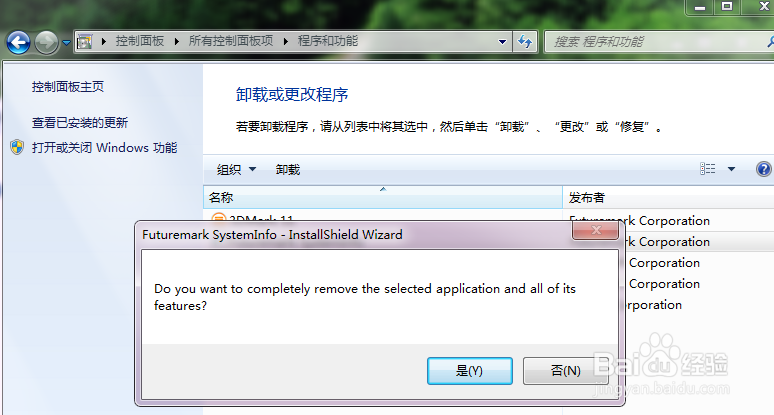Expand the view options dropdown arrow

coord(731,169)
